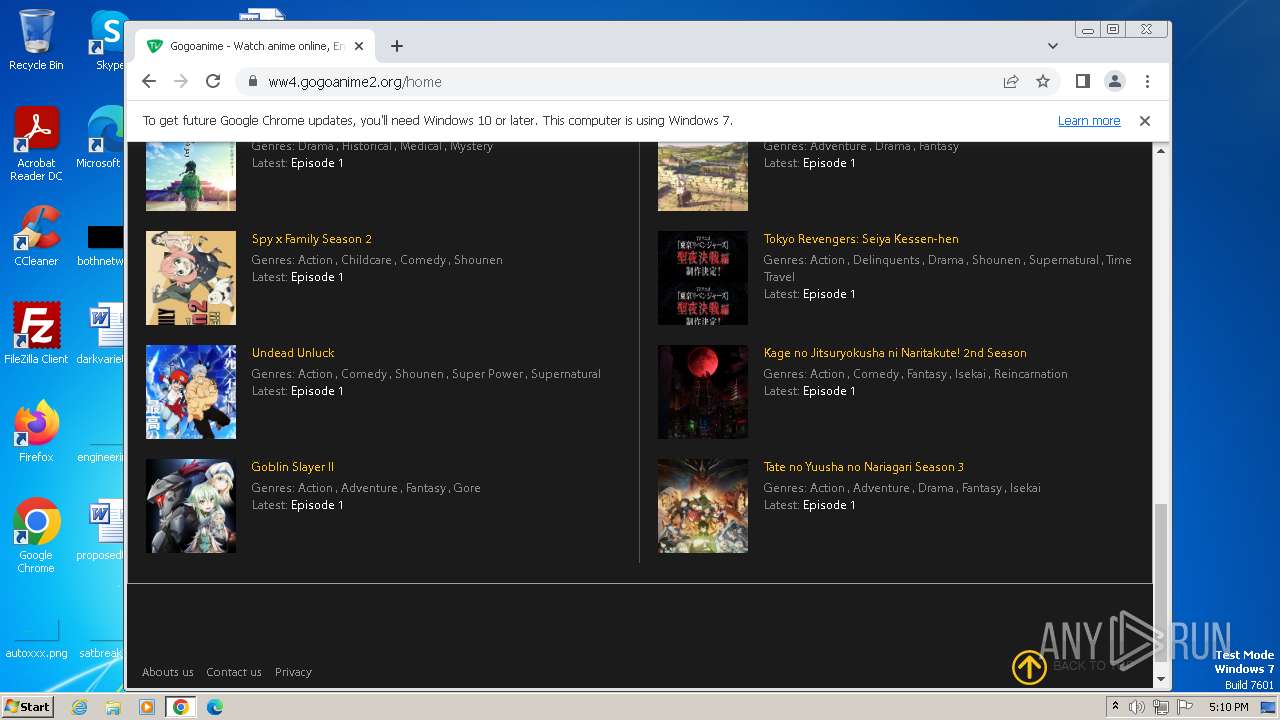This screenshot has height=720, width=1280.
Task: Open Recycle Bin desktop icon
Action: click(36, 40)
